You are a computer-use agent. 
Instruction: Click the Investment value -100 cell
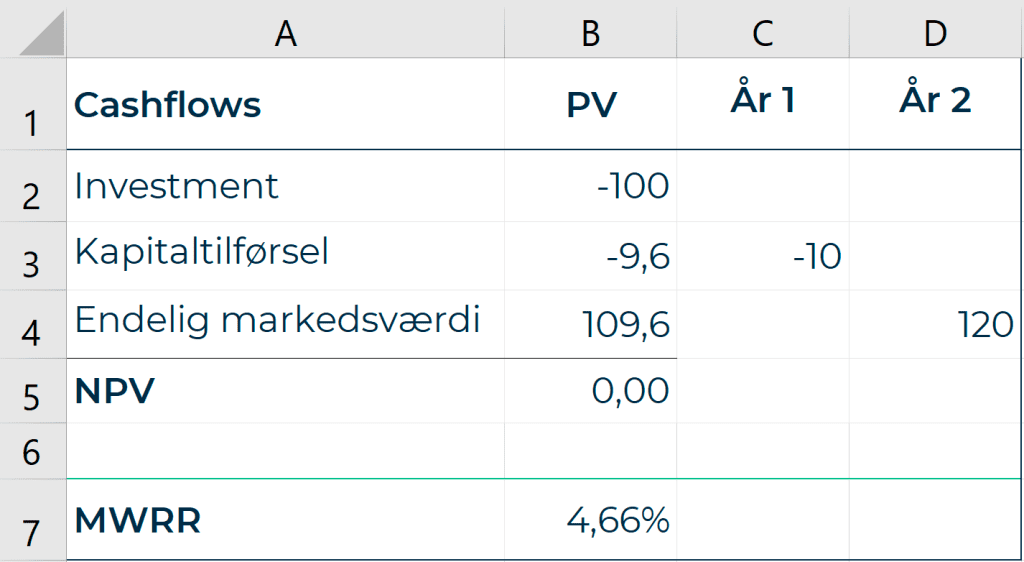point(590,186)
